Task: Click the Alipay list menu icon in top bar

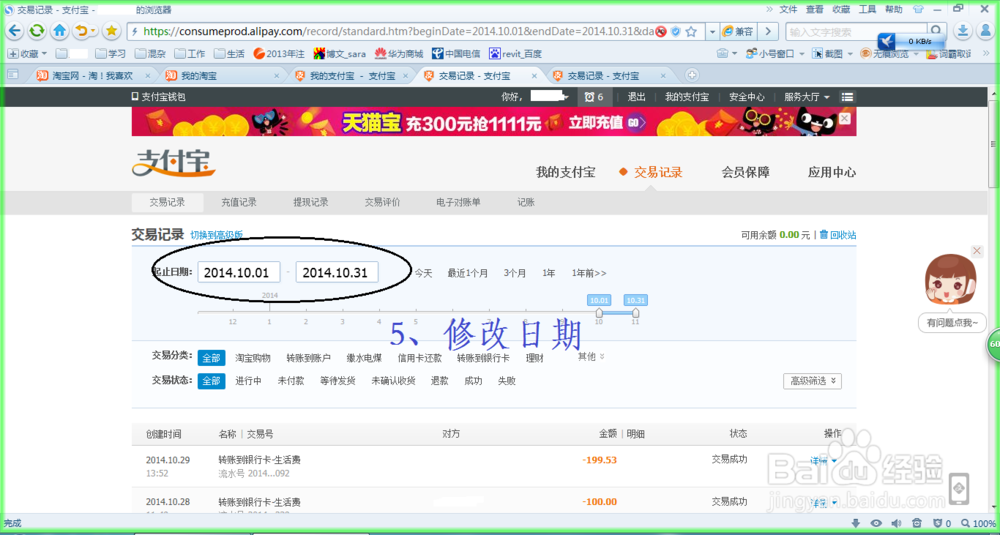Action: 847,97
